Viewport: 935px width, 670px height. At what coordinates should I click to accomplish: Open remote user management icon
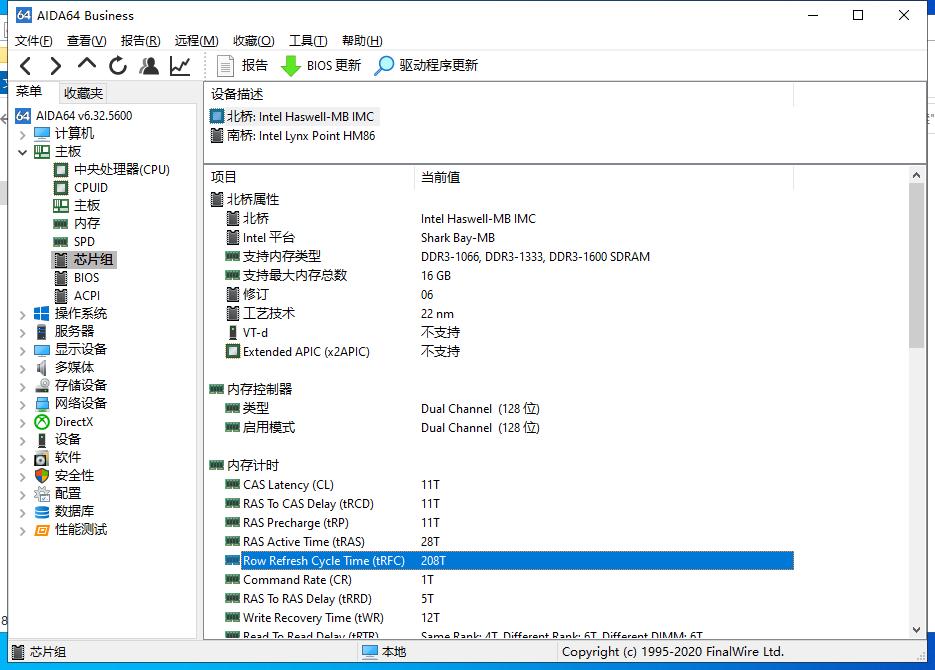pyautogui.click(x=149, y=66)
